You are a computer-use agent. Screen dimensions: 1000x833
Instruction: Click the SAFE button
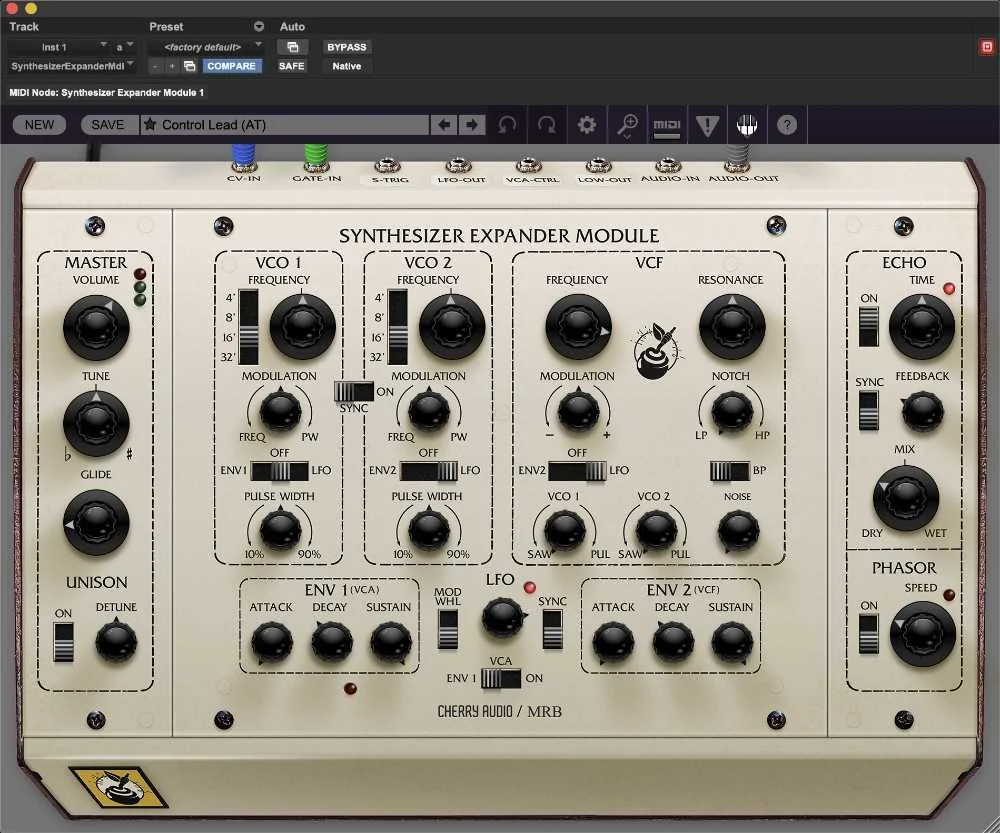coord(291,66)
